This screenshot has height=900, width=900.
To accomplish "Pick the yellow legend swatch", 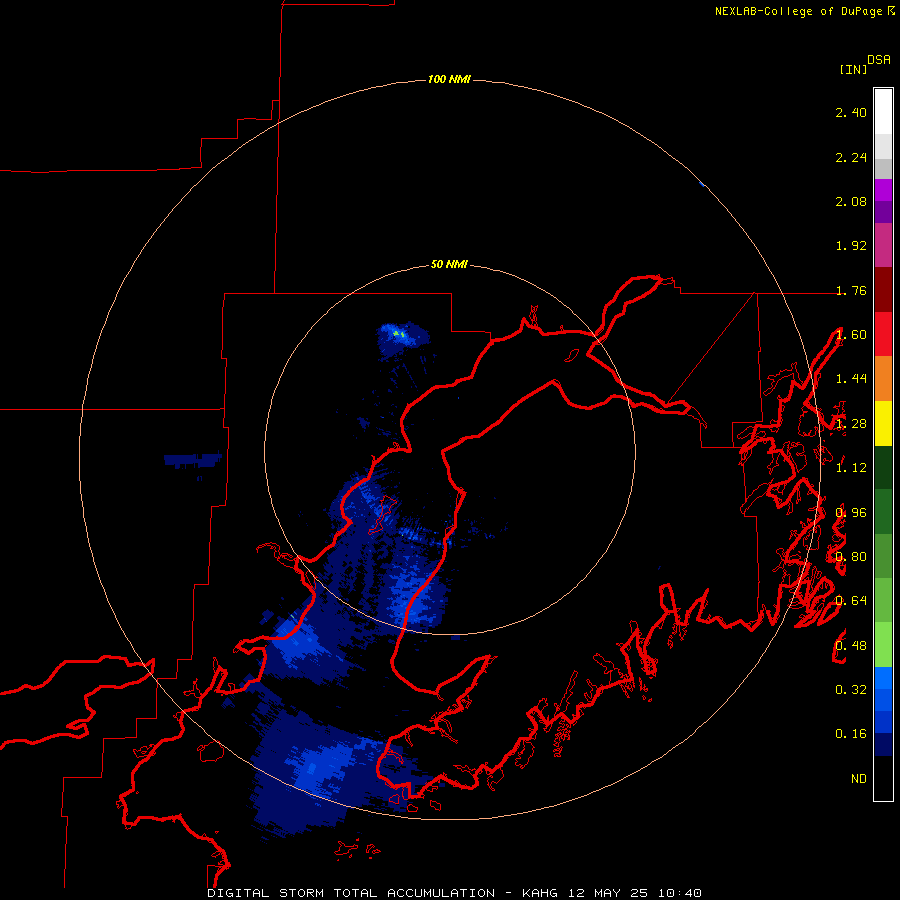I will [883, 423].
